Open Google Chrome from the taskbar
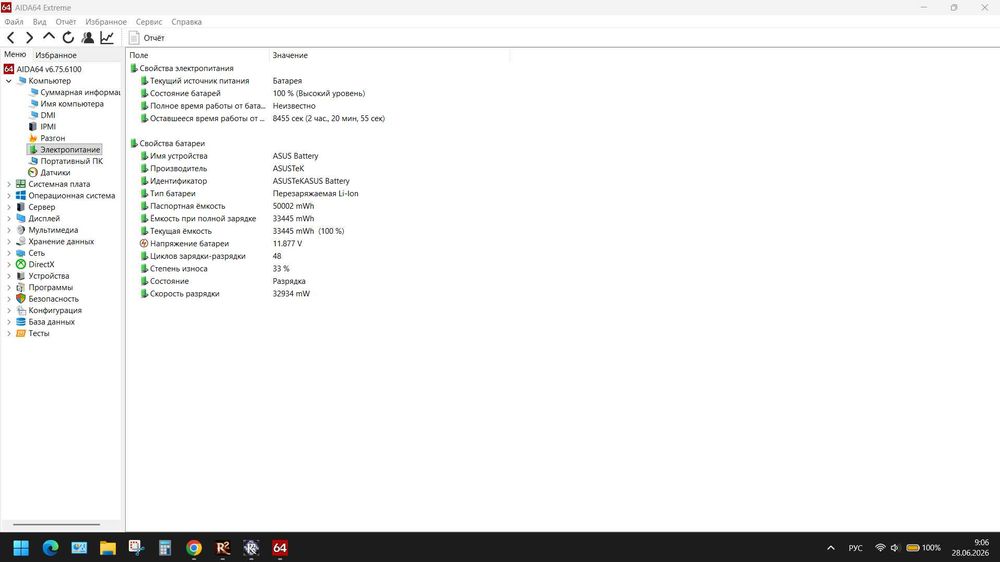Image resolution: width=1000 pixels, height=562 pixels. tap(194, 548)
